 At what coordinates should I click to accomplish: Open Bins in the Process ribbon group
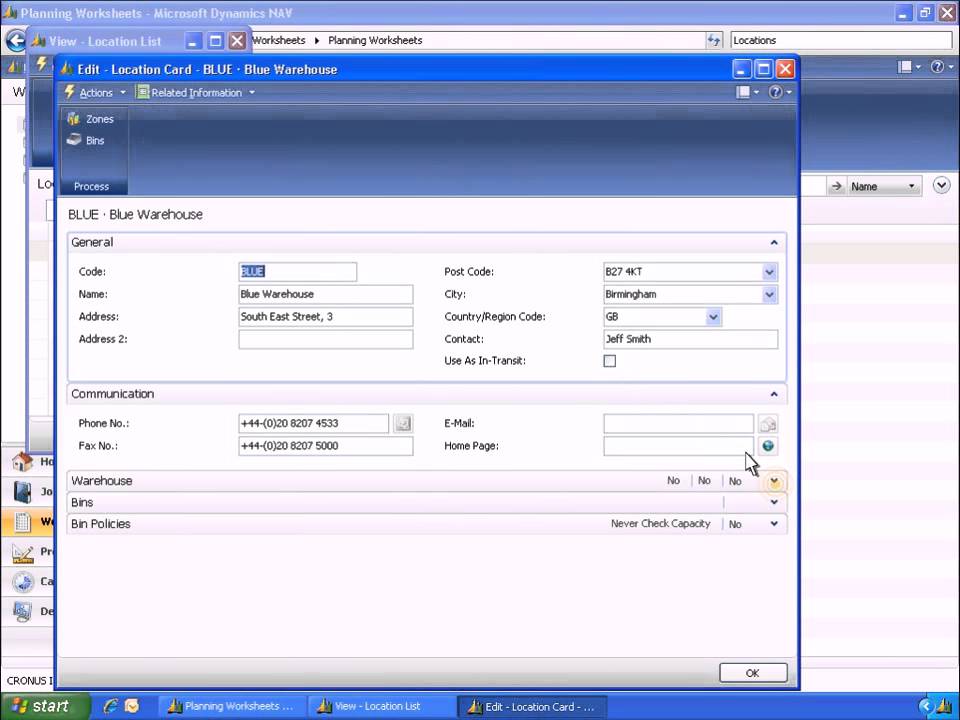pyautogui.click(x=86, y=140)
